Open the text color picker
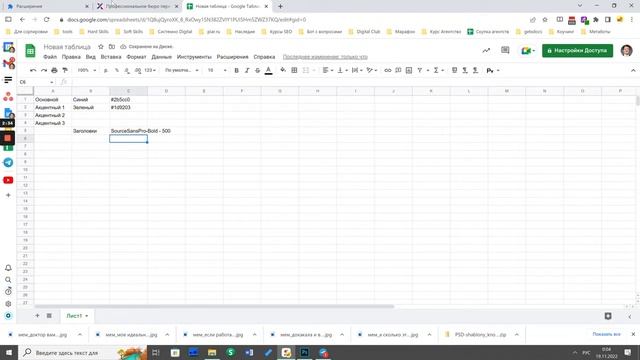Viewport: 640px width, 360px height. [x=269, y=70]
